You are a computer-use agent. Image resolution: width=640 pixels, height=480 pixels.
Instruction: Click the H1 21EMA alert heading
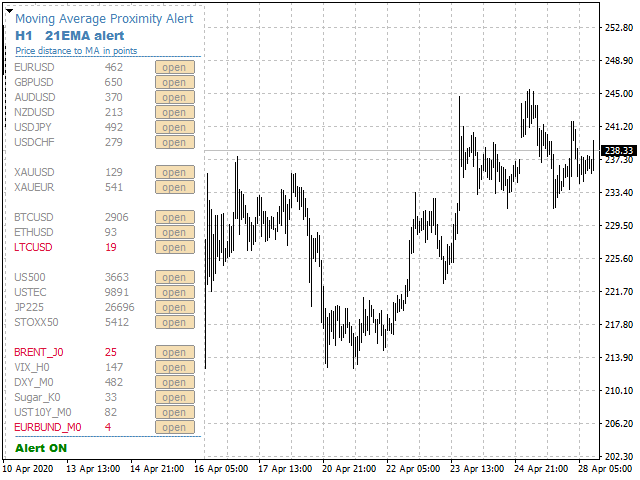(x=70, y=36)
